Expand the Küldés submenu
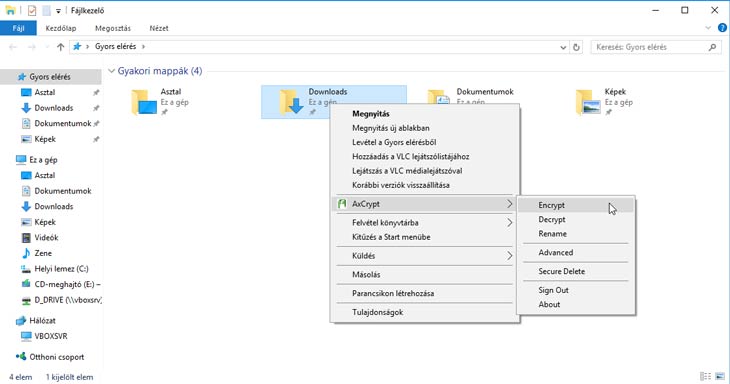Viewport: 730px width, 384px height. pos(509,256)
